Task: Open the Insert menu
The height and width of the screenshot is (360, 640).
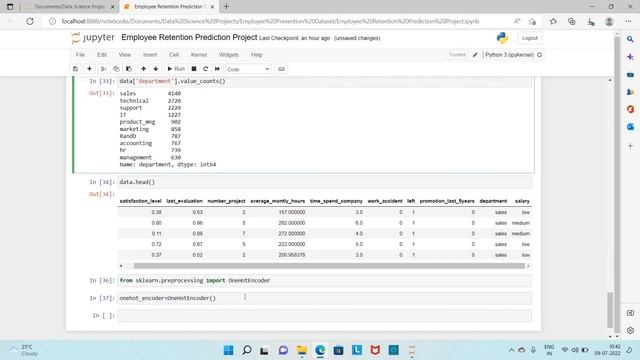Action: click(150, 55)
